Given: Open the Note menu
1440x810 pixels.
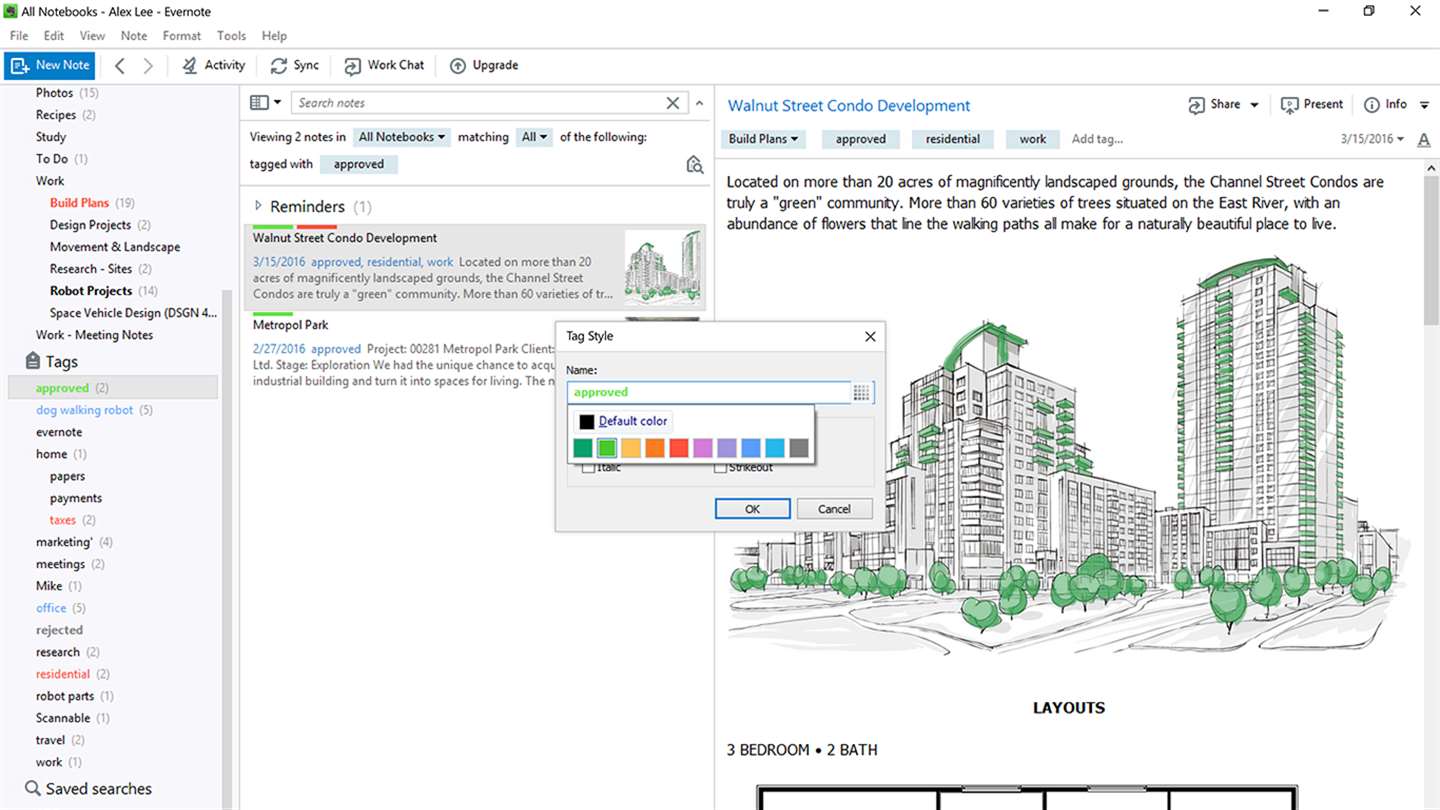Looking at the screenshot, I should [x=134, y=36].
